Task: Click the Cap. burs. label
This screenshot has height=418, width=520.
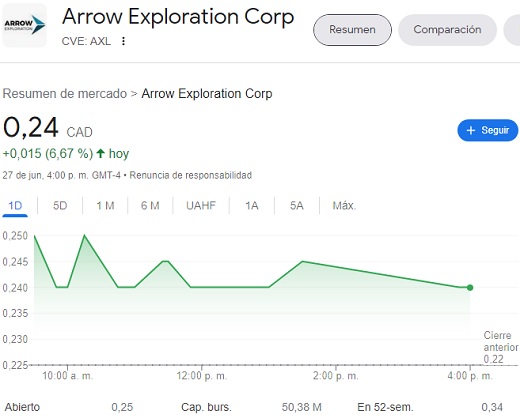Action: click(206, 407)
